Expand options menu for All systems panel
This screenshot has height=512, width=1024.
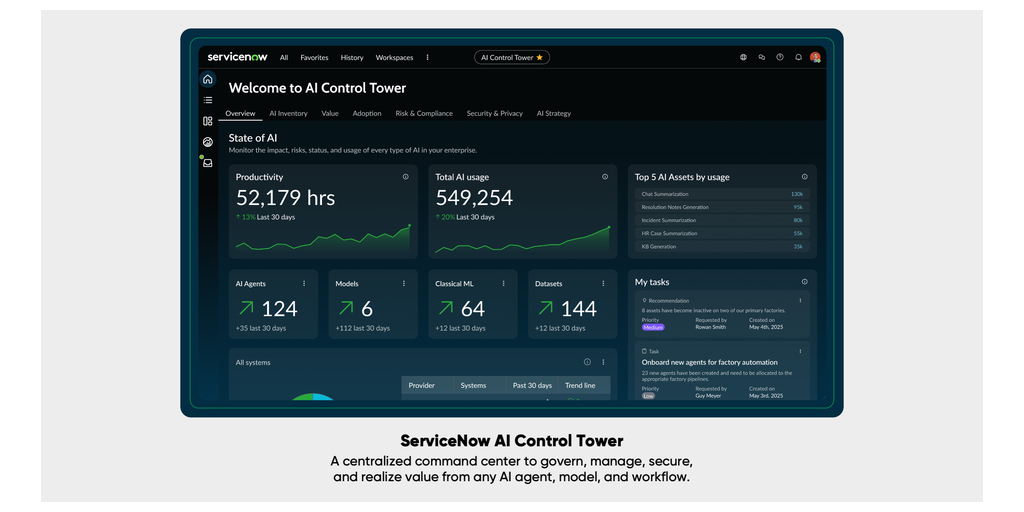(x=603, y=362)
